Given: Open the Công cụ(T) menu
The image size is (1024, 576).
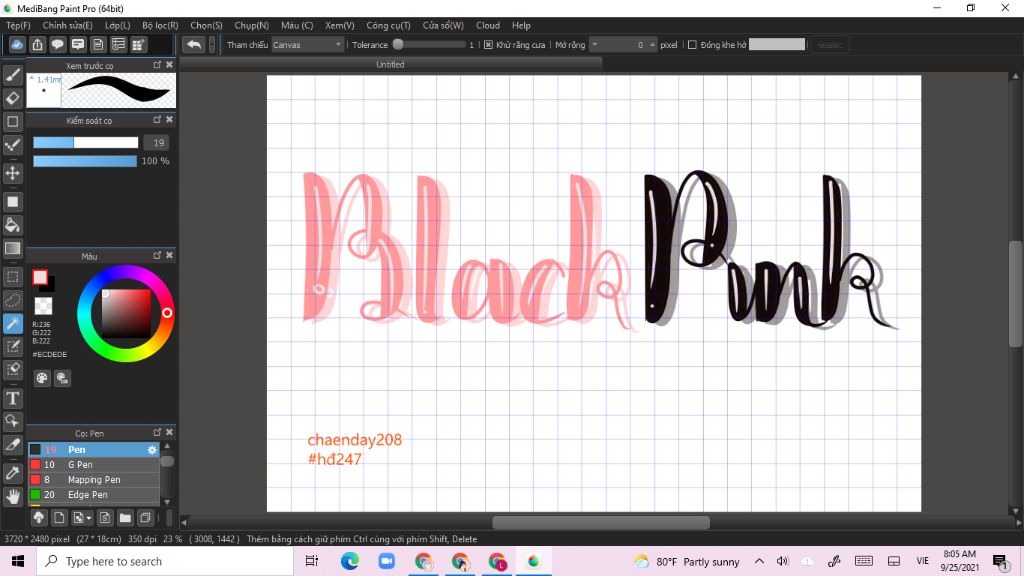Looking at the screenshot, I should pos(388,25).
